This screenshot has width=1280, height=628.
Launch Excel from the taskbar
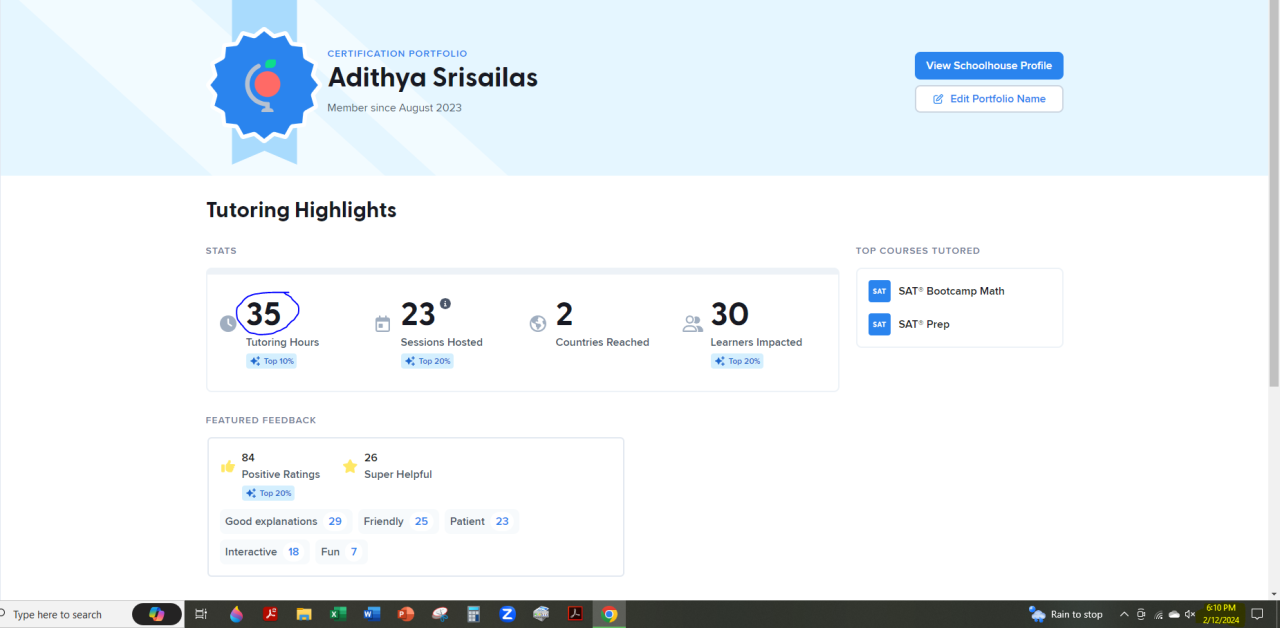tap(338, 614)
